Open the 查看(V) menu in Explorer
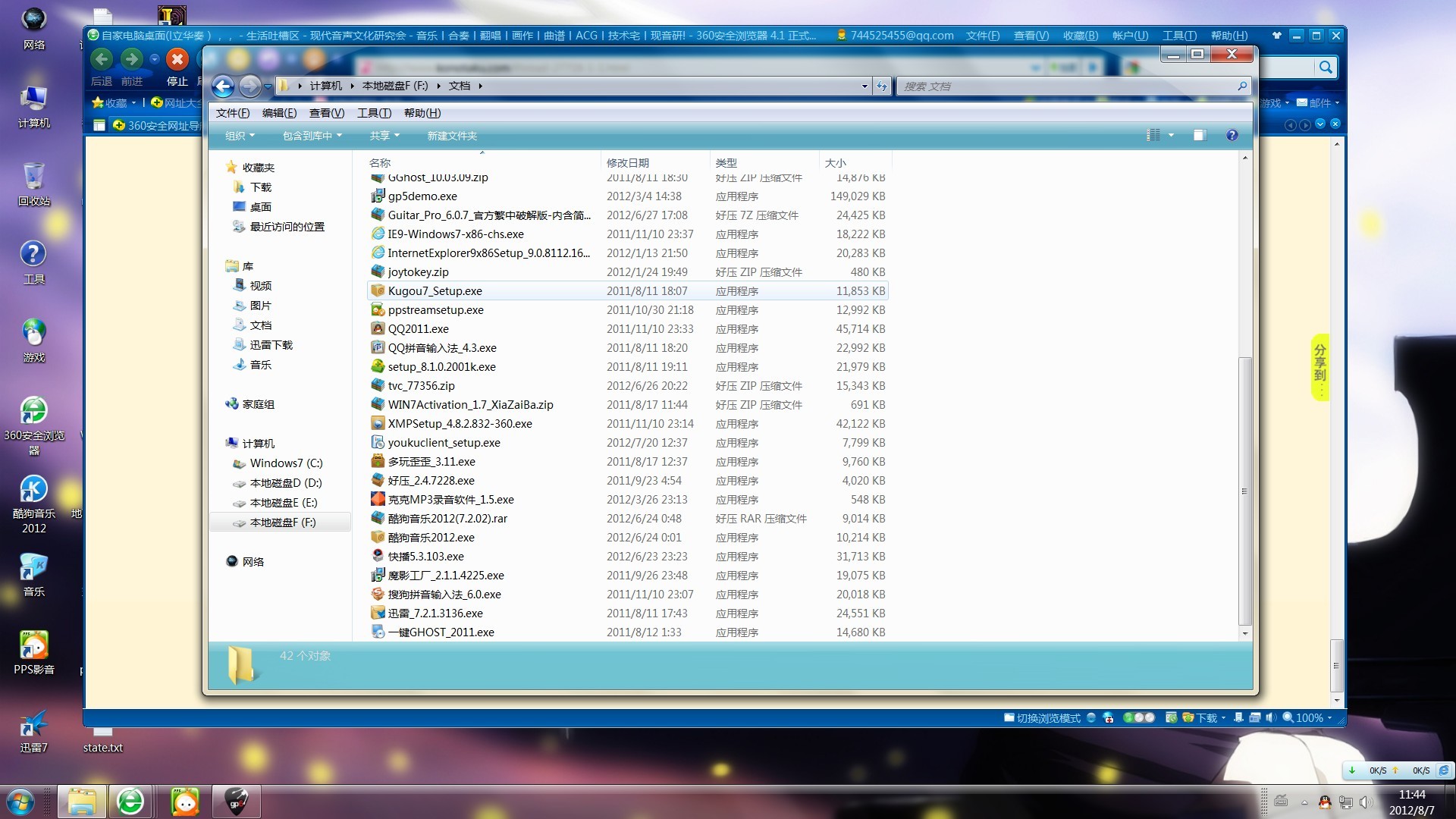The height and width of the screenshot is (819, 1456). 327,113
